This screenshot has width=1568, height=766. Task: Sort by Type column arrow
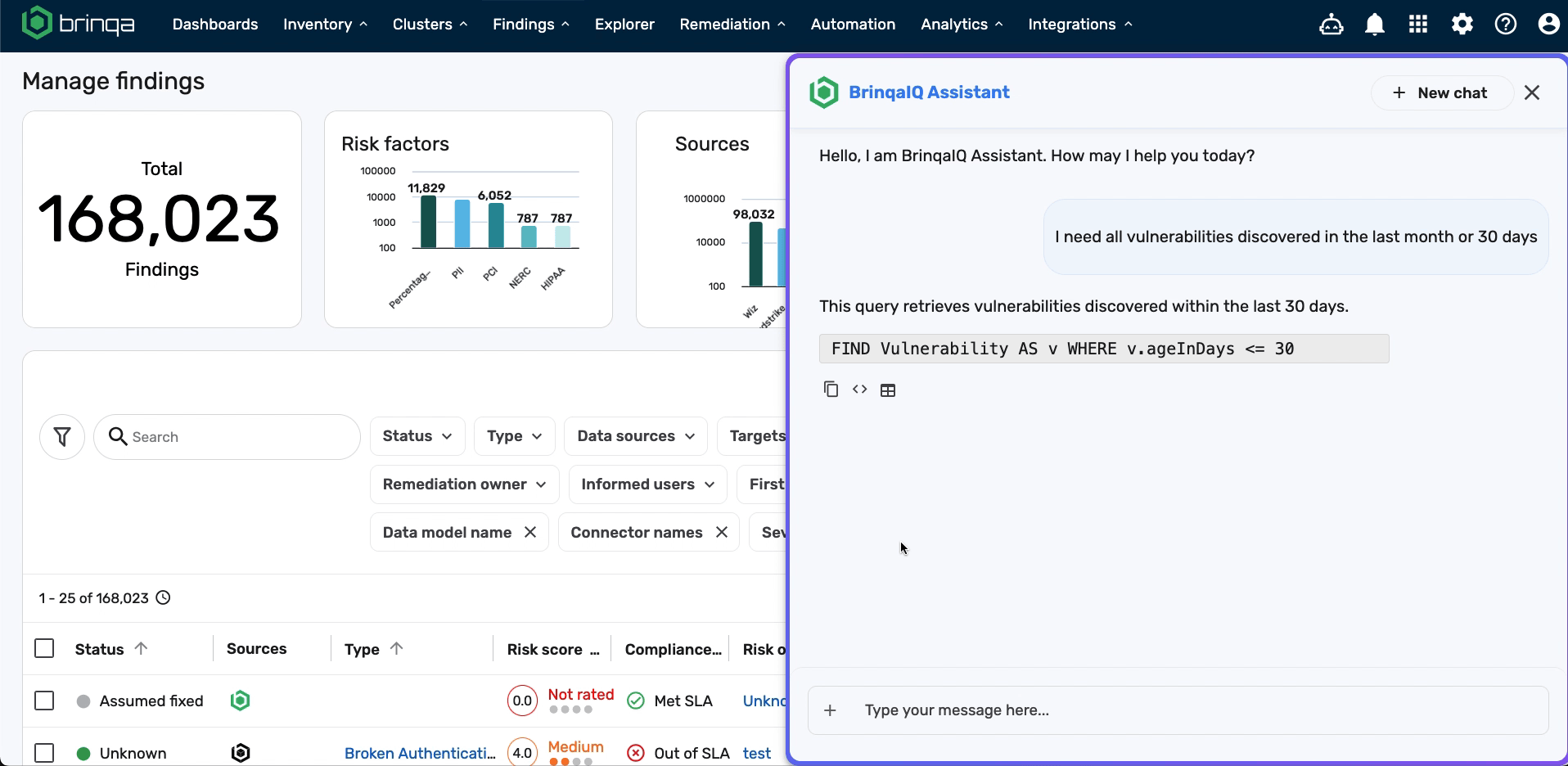point(397,648)
